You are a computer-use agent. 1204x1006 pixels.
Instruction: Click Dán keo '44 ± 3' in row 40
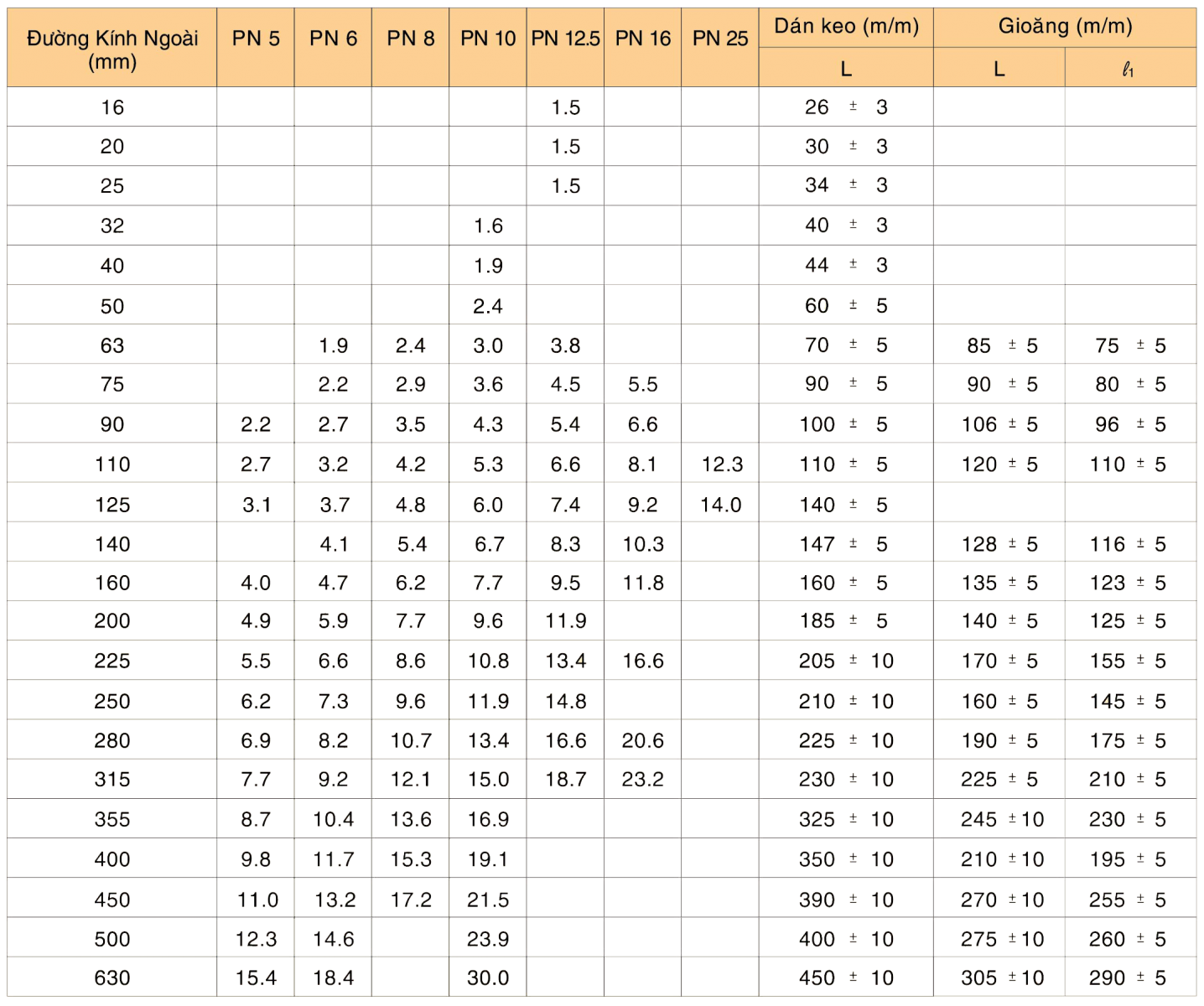tap(846, 266)
